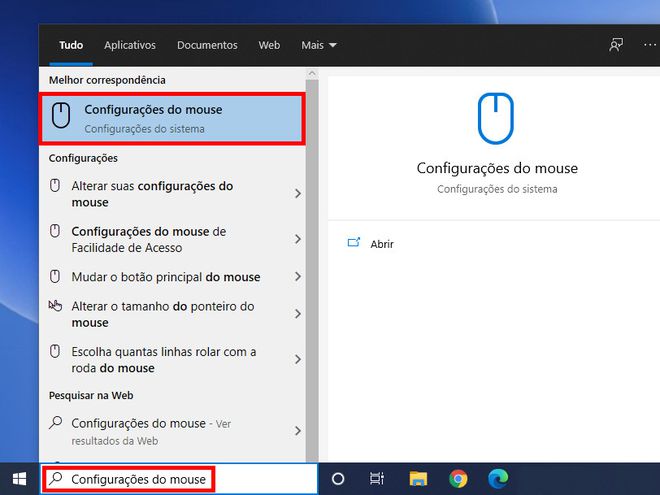Click mouse icon beside Facilidade de Acesso result

point(55,231)
